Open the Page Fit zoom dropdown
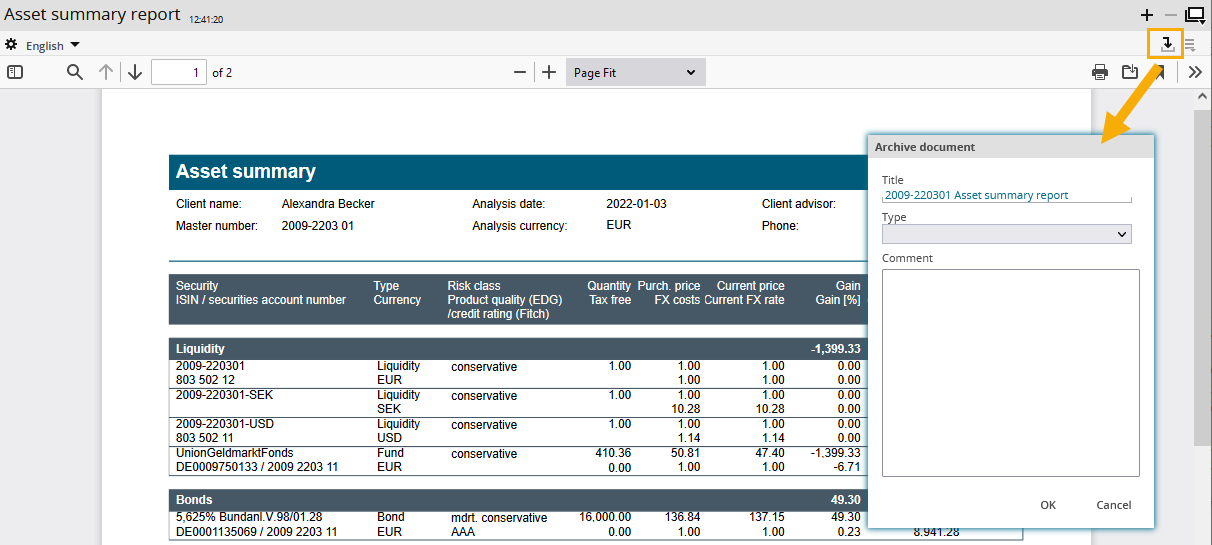 coord(635,72)
